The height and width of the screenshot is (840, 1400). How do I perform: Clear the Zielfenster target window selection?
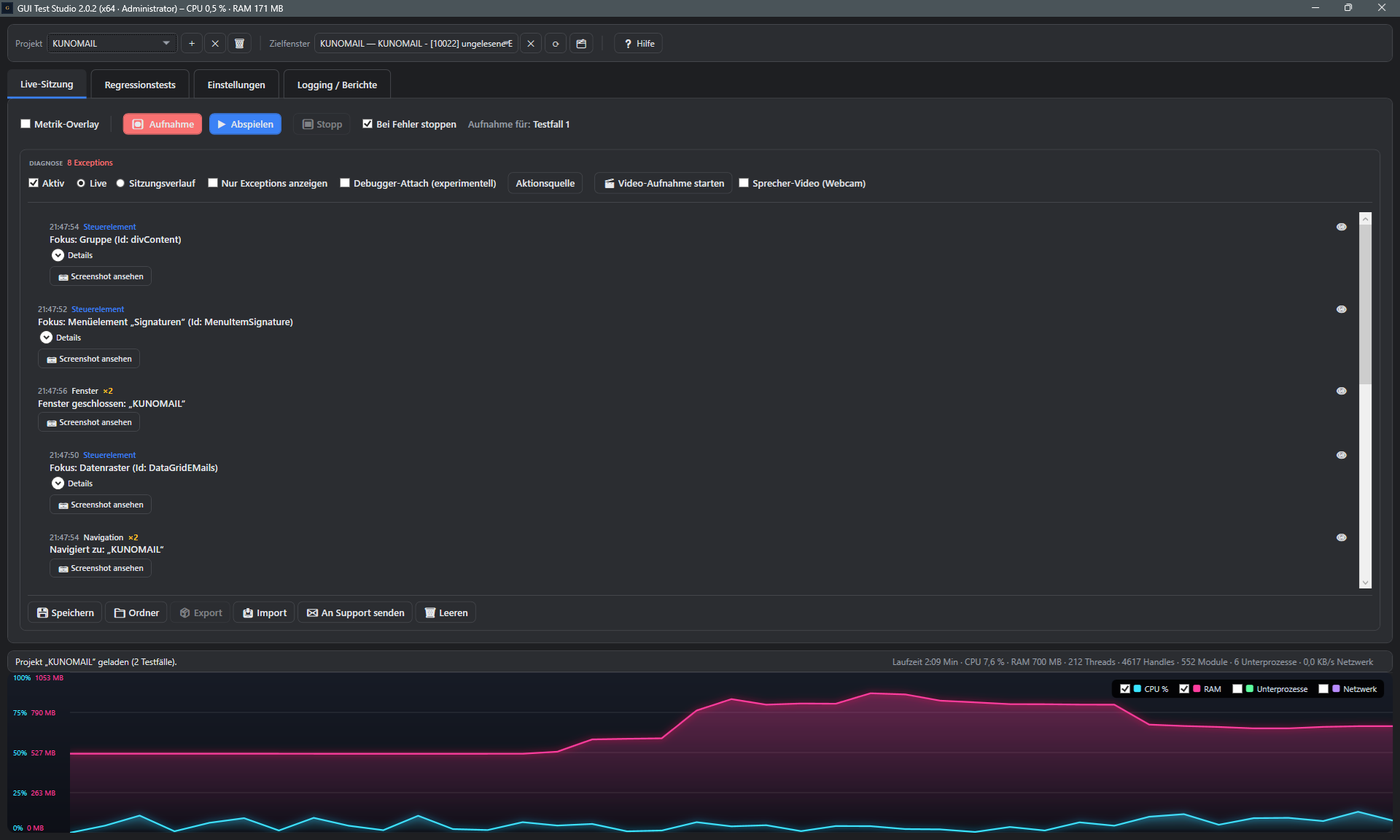pyautogui.click(x=531, y=44)
